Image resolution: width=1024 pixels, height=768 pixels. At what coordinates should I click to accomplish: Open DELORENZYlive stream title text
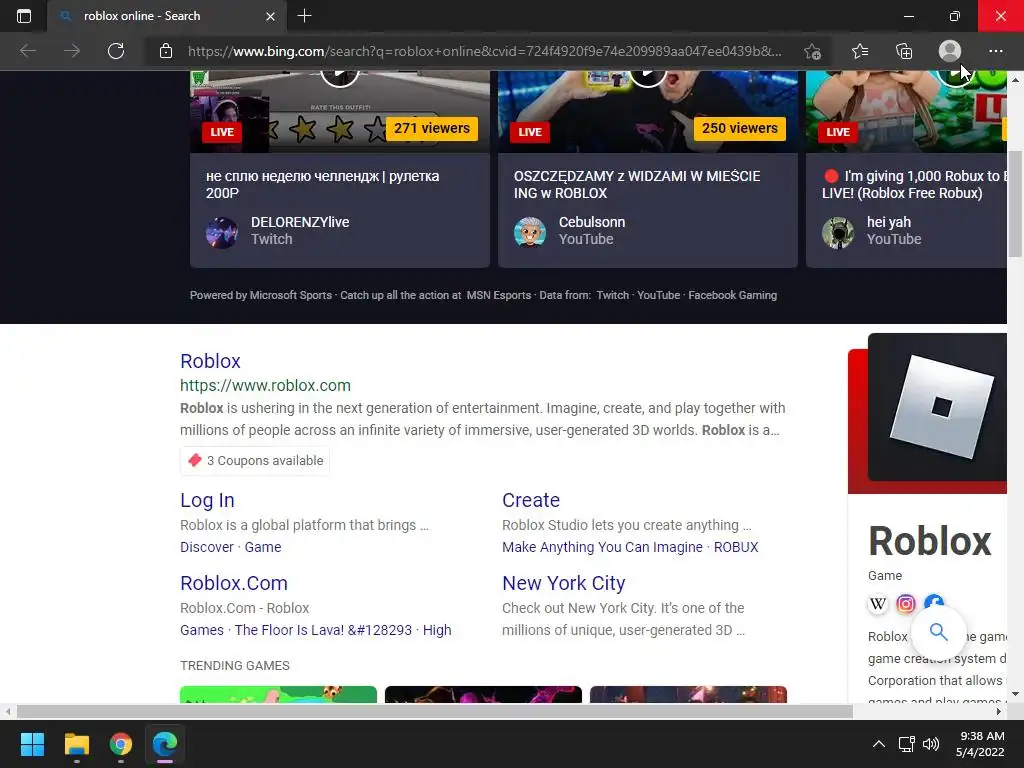coord(323,184)
